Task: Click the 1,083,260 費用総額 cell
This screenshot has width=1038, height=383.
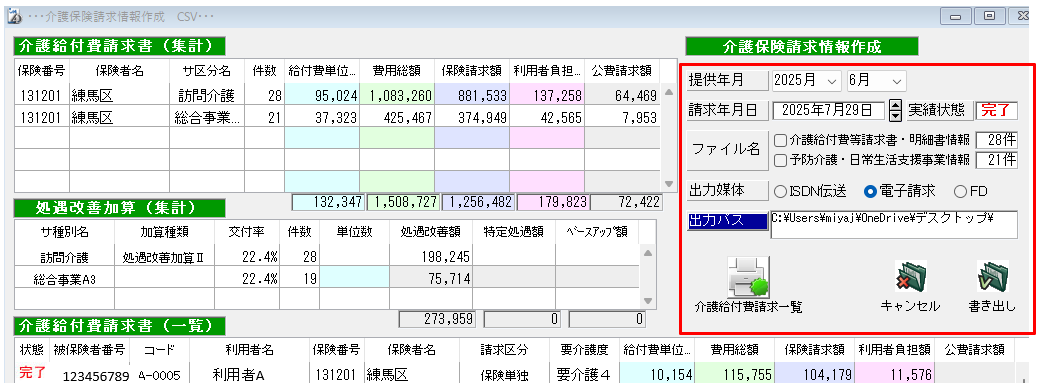Action: (397, 95)
